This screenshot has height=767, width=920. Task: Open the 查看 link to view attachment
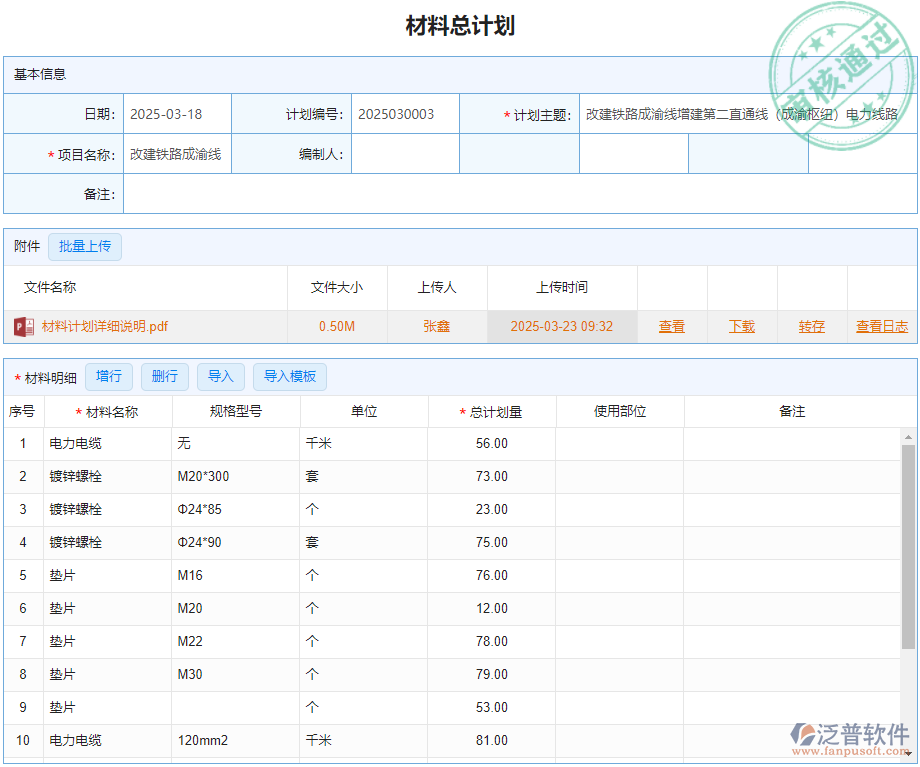[x=672, y=325]
